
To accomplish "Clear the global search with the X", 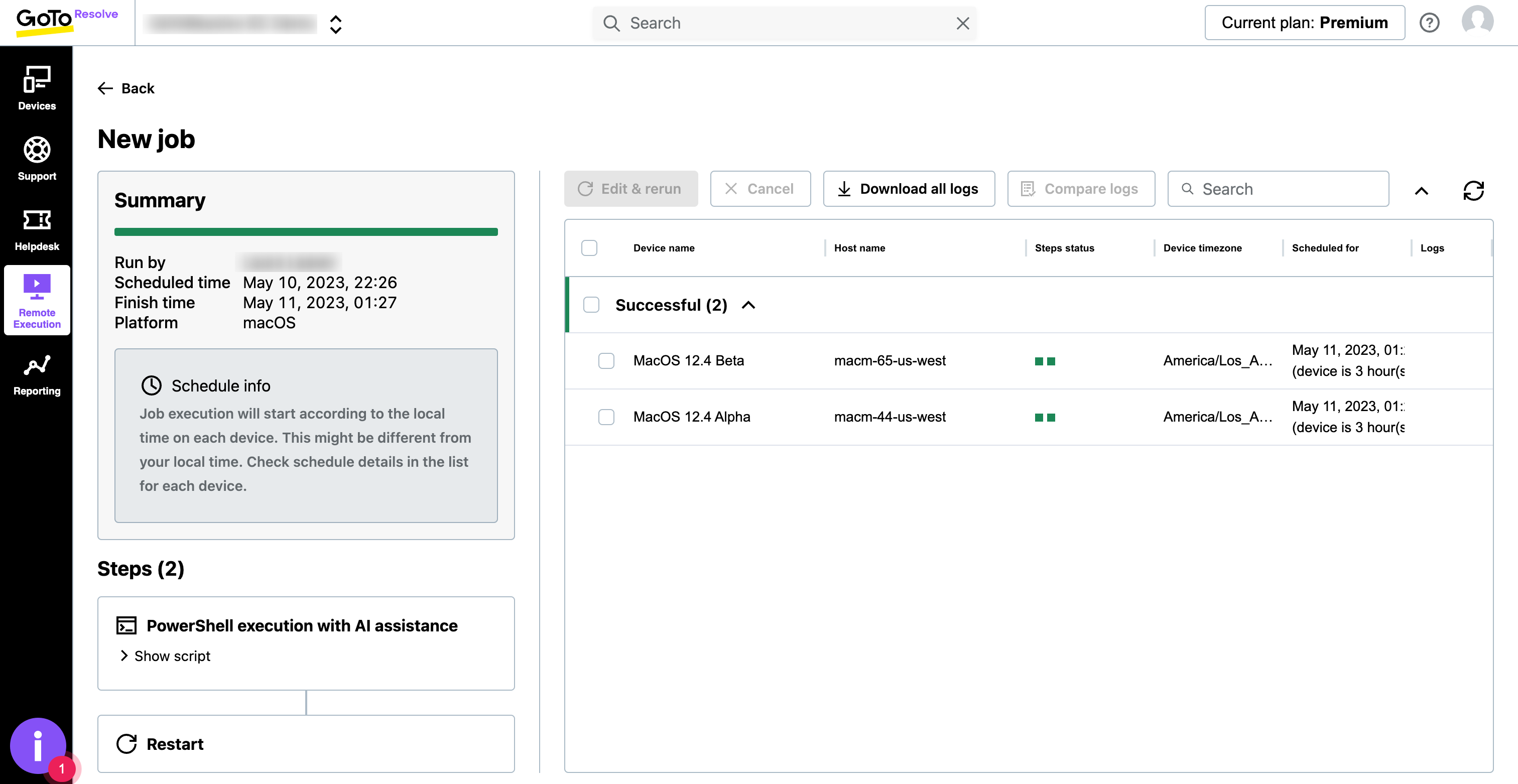I will pos(963,23).
